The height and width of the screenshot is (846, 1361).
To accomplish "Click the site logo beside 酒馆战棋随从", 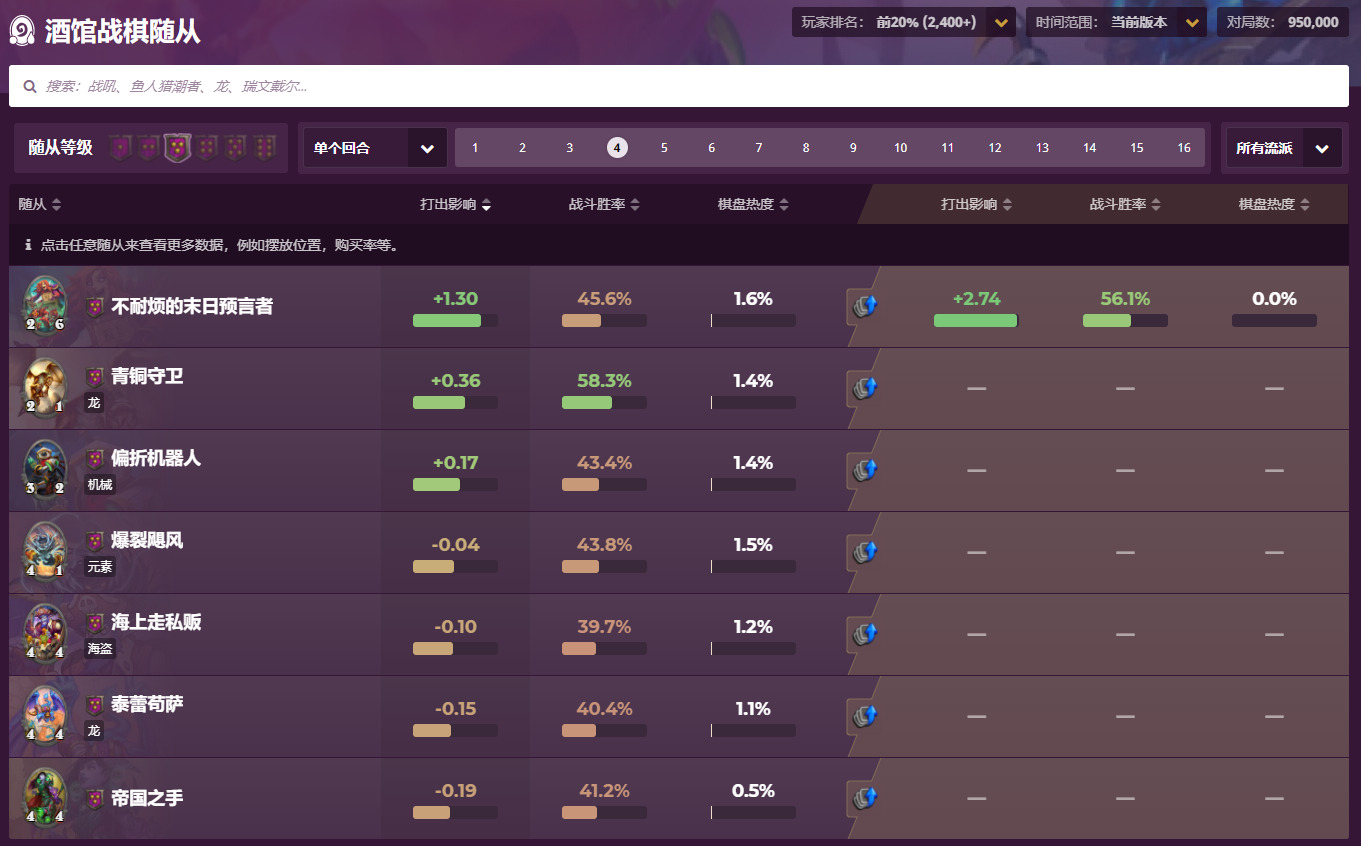I will point(23,31).
